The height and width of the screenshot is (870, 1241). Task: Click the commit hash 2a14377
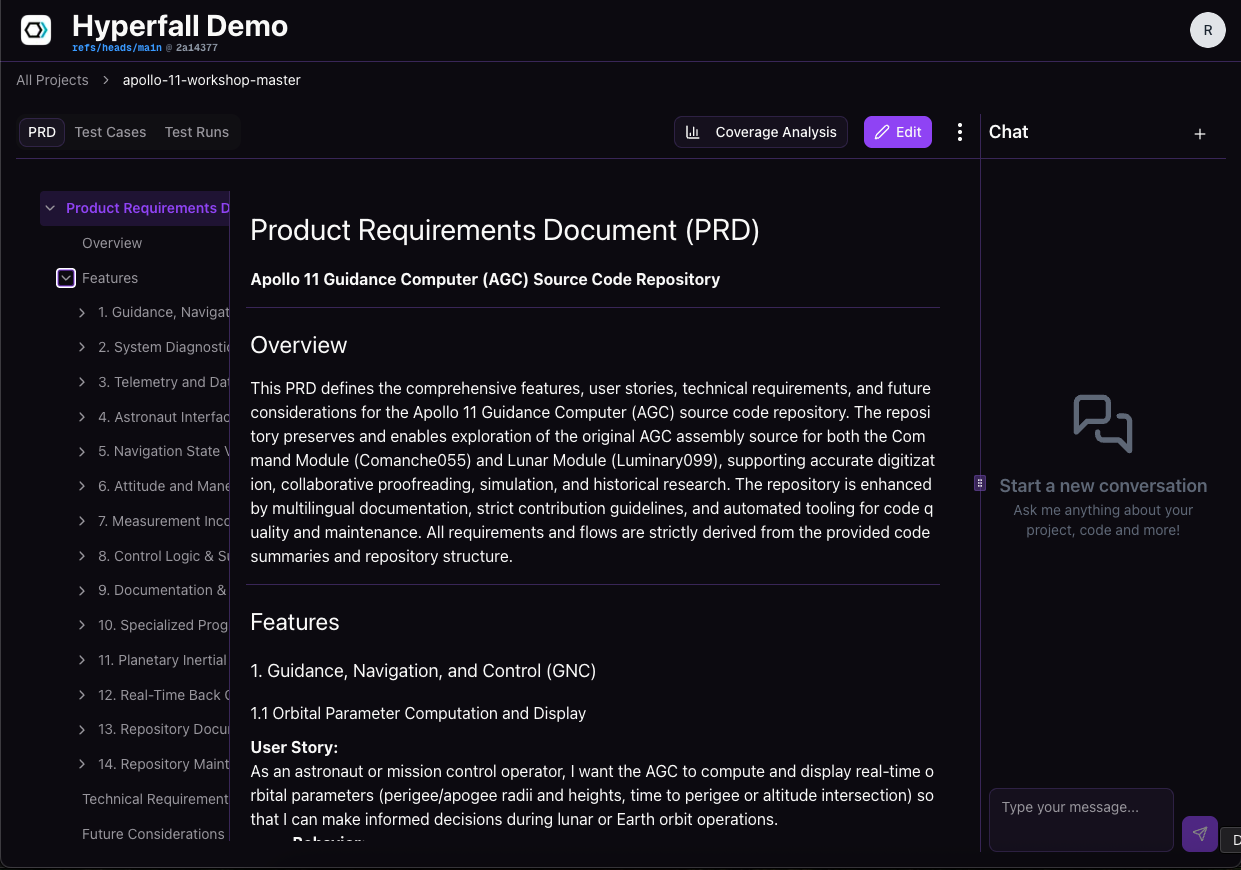[197, 47]
